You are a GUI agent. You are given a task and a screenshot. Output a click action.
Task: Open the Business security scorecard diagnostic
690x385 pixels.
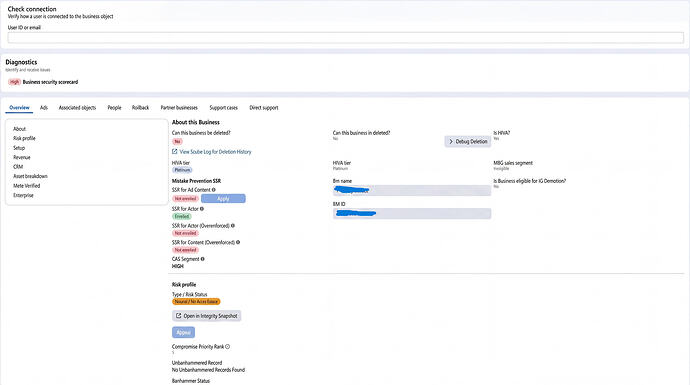[x=50, y=82]
